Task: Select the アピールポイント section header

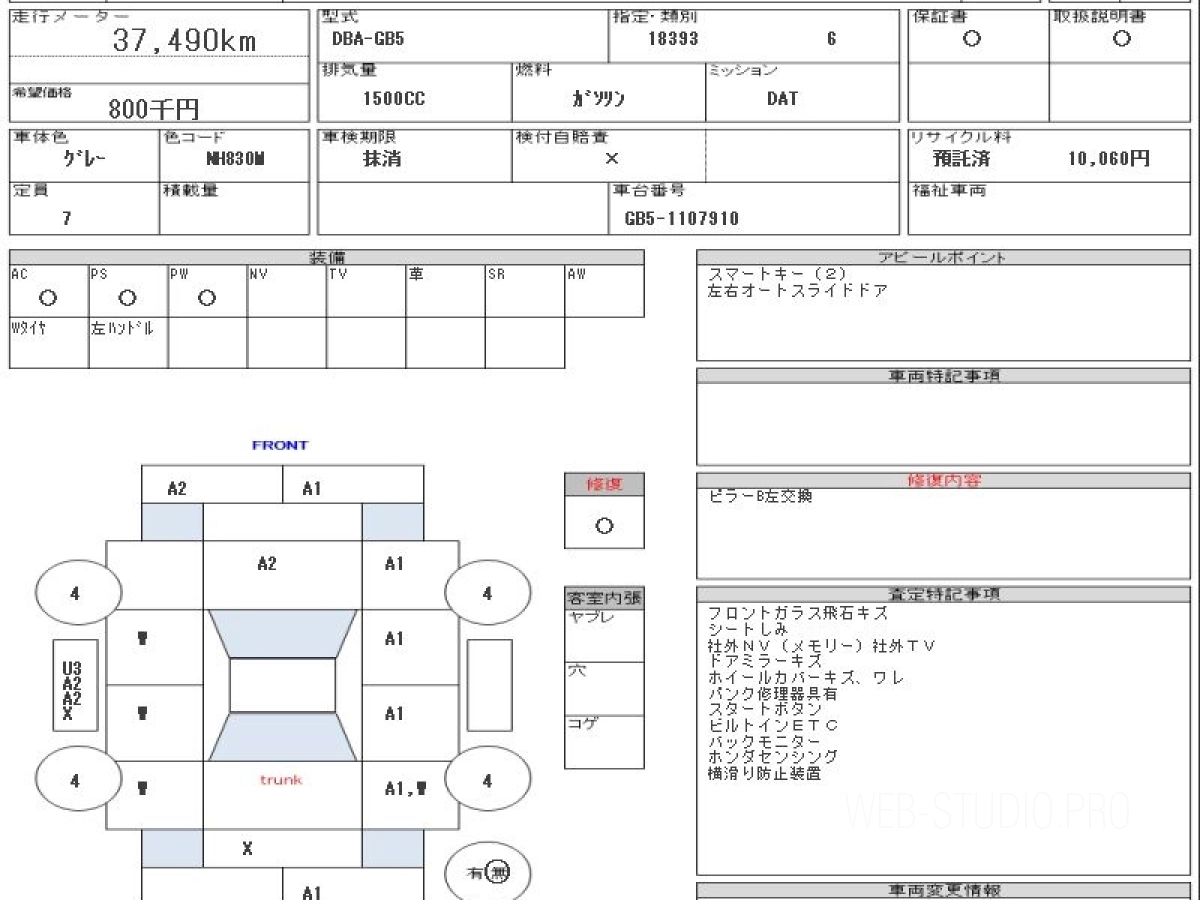Action: tap(944, 257)
